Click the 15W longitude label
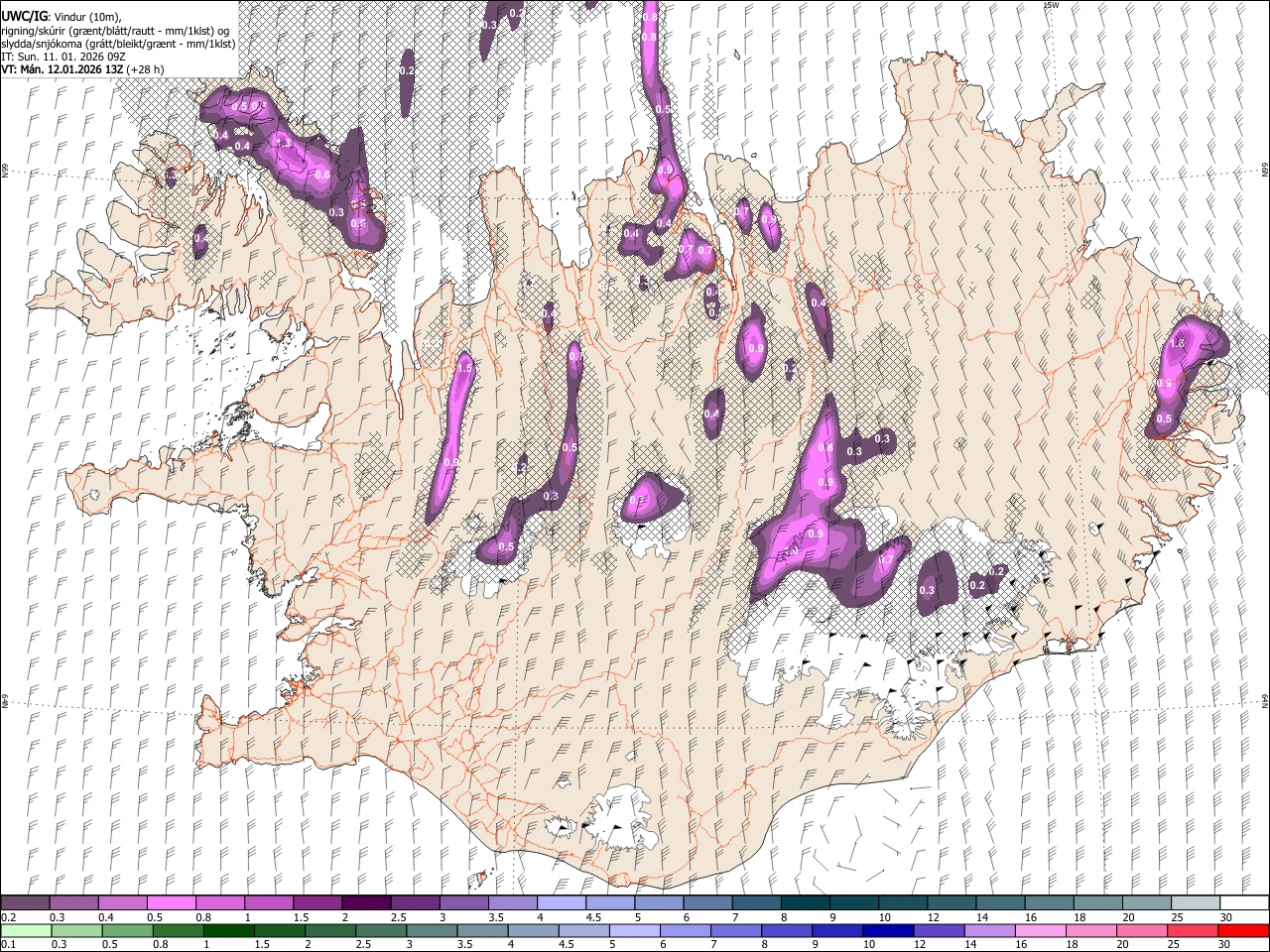This screenshot has height=952, width=1270. click(x=1051, y=6)
